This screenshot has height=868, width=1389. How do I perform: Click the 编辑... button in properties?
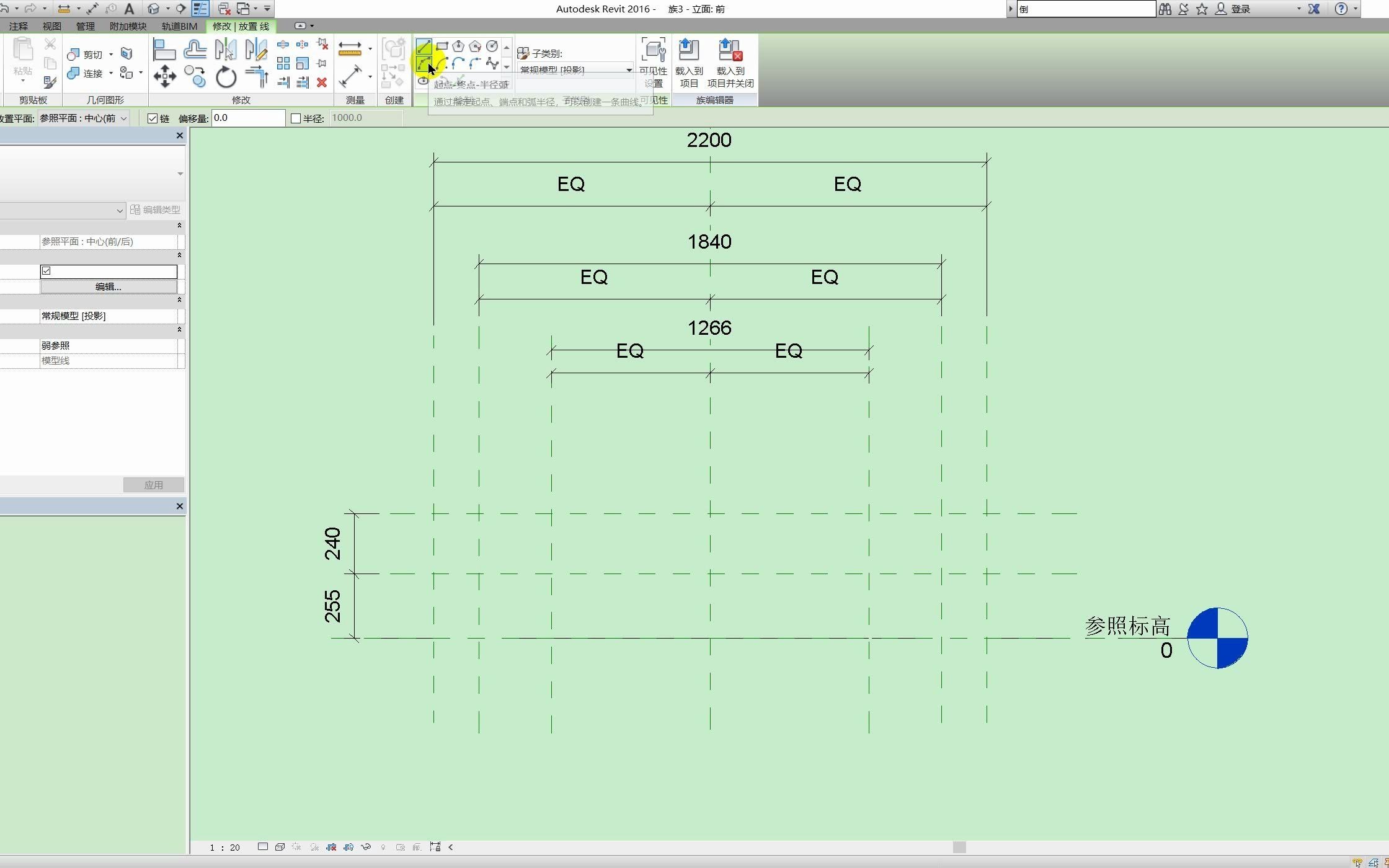(x=109, y=286)
